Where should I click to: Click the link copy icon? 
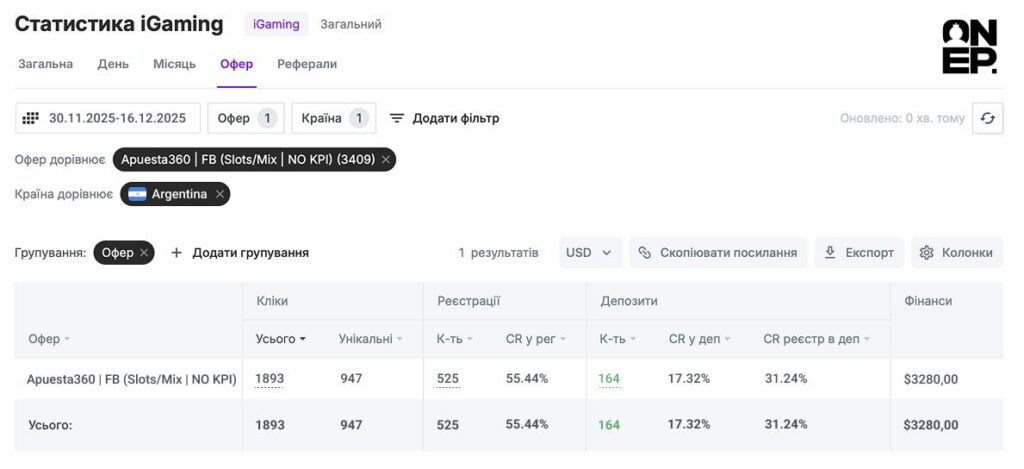tap(645, 253)
